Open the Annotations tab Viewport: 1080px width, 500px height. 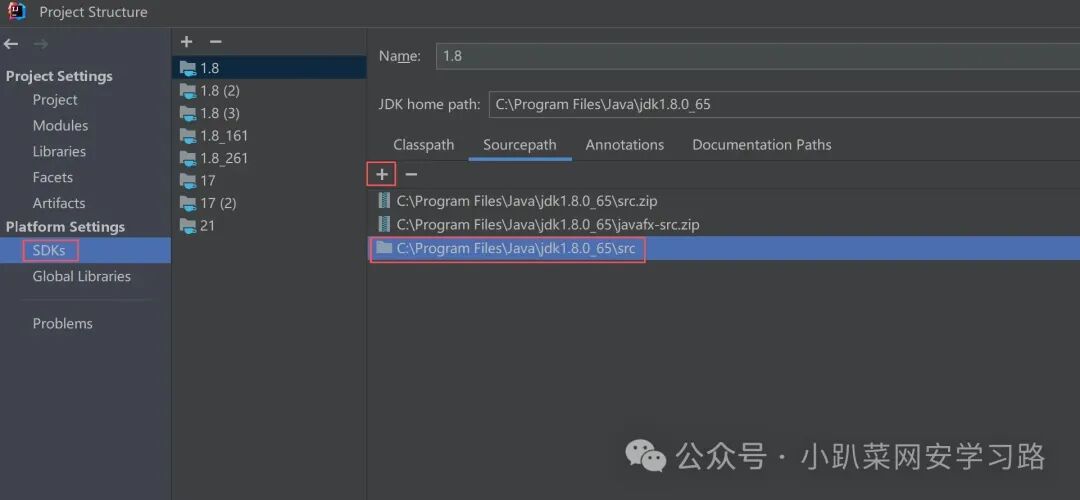tap(625, 145)
